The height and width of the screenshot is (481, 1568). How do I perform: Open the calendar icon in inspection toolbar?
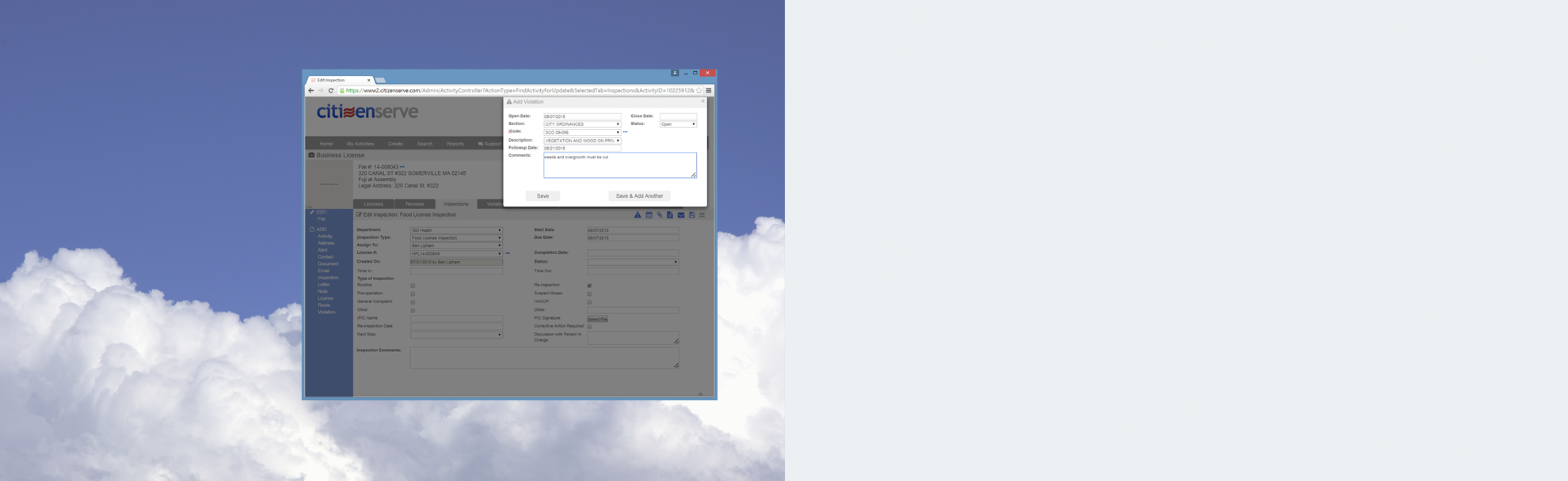(x=649, y=215)
